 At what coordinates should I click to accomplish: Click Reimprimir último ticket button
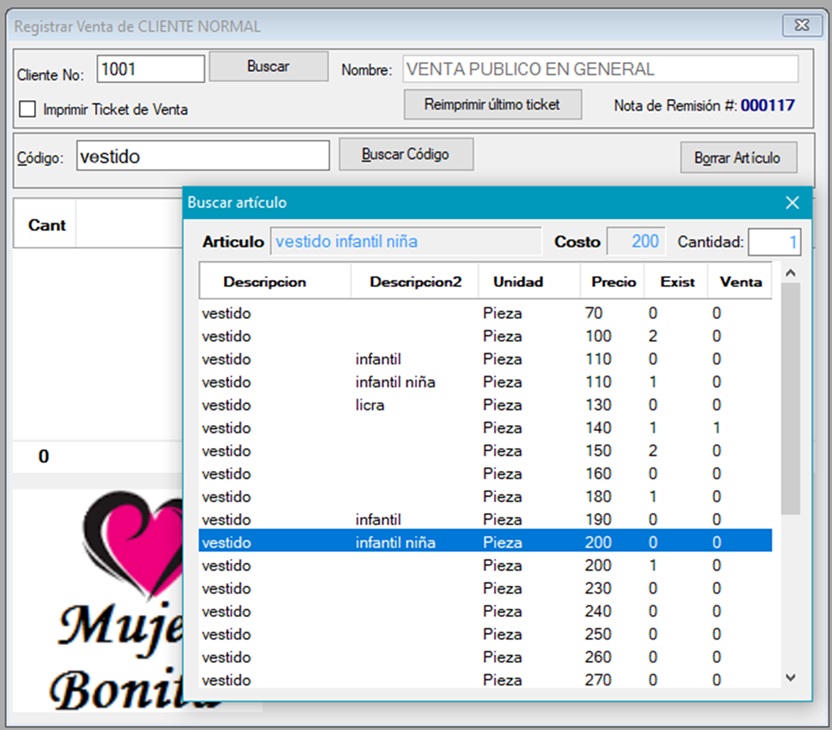tap(492, 104)
